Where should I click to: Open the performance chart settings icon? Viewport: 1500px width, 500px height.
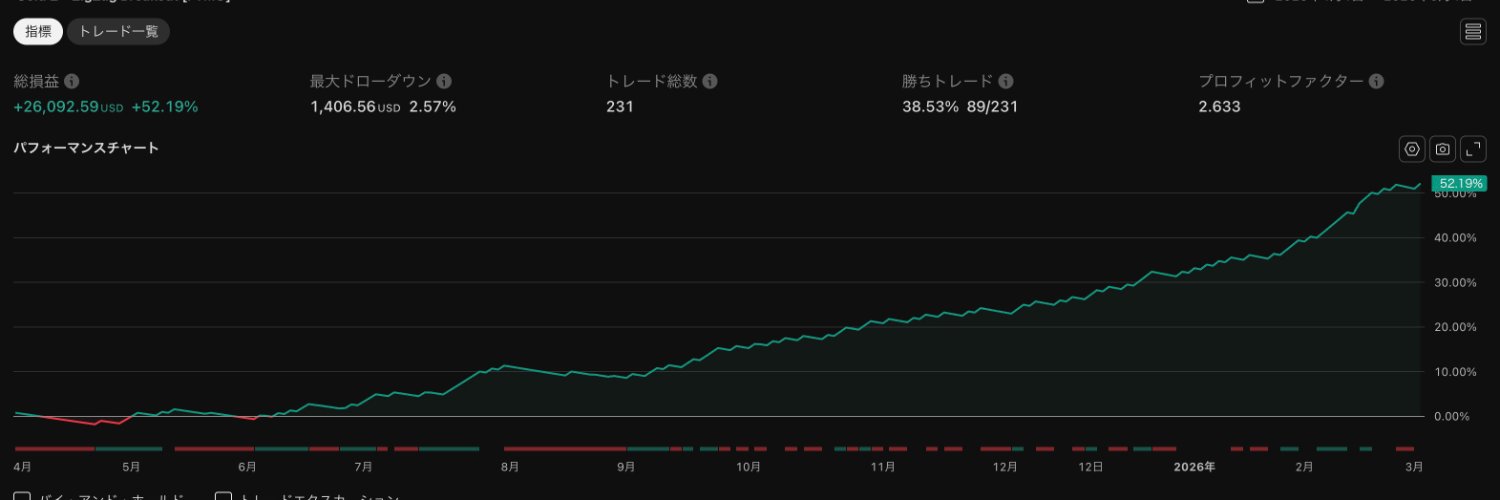[x=1412, y=149]
